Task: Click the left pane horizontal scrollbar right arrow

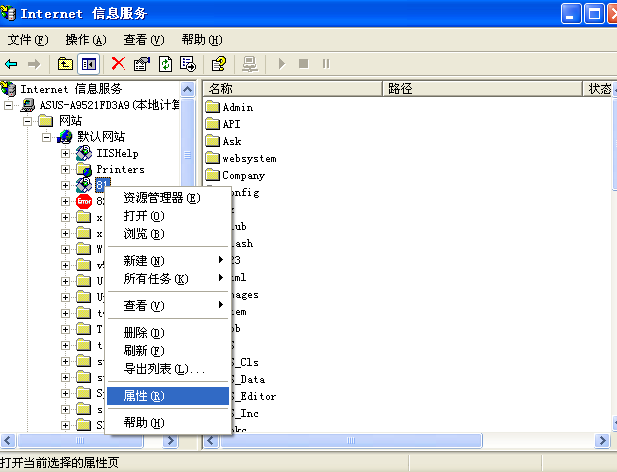Action: point(173,440)
